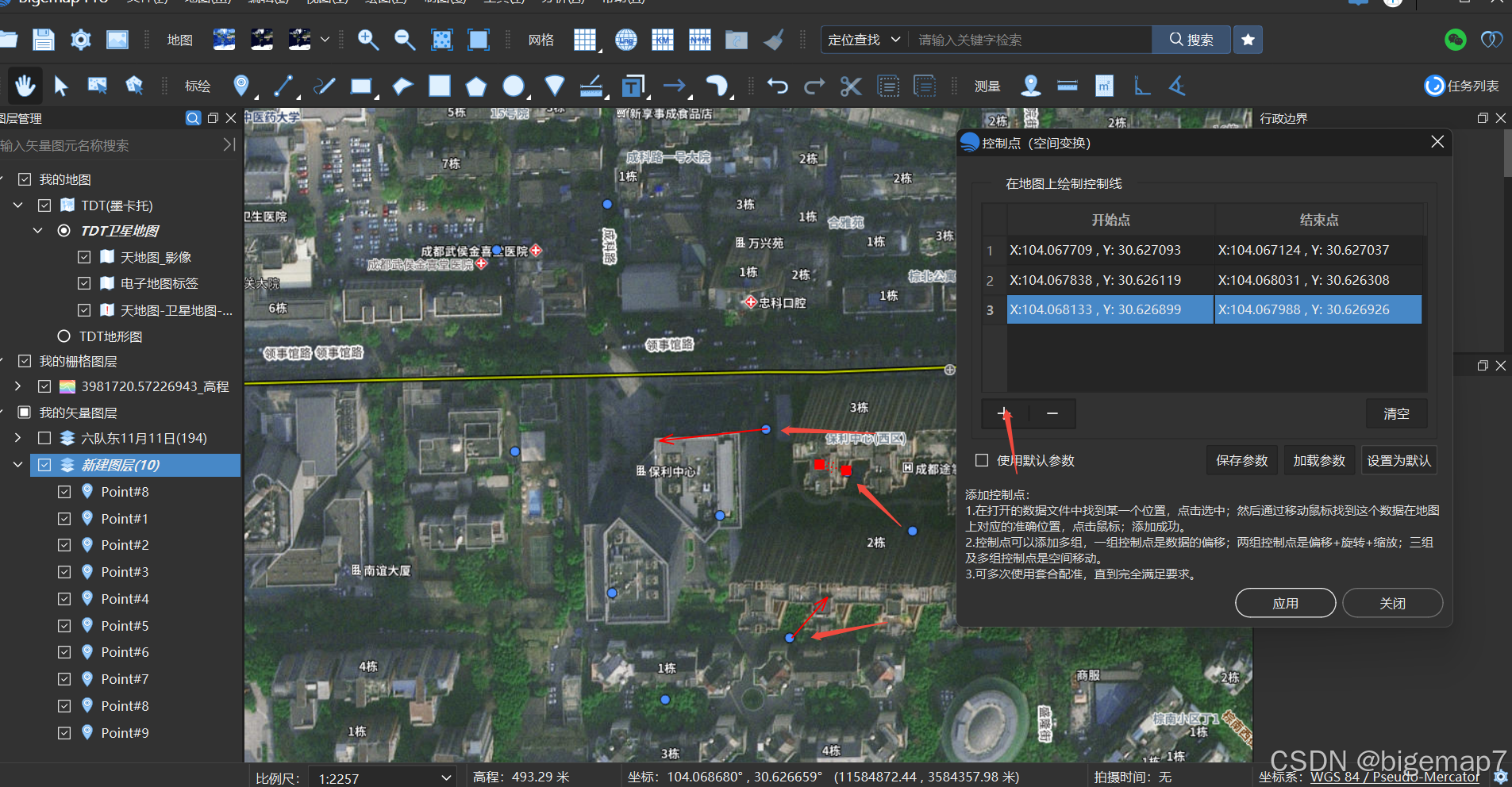
Task: Click the 搜索 search button
Action: (1191, 40)
